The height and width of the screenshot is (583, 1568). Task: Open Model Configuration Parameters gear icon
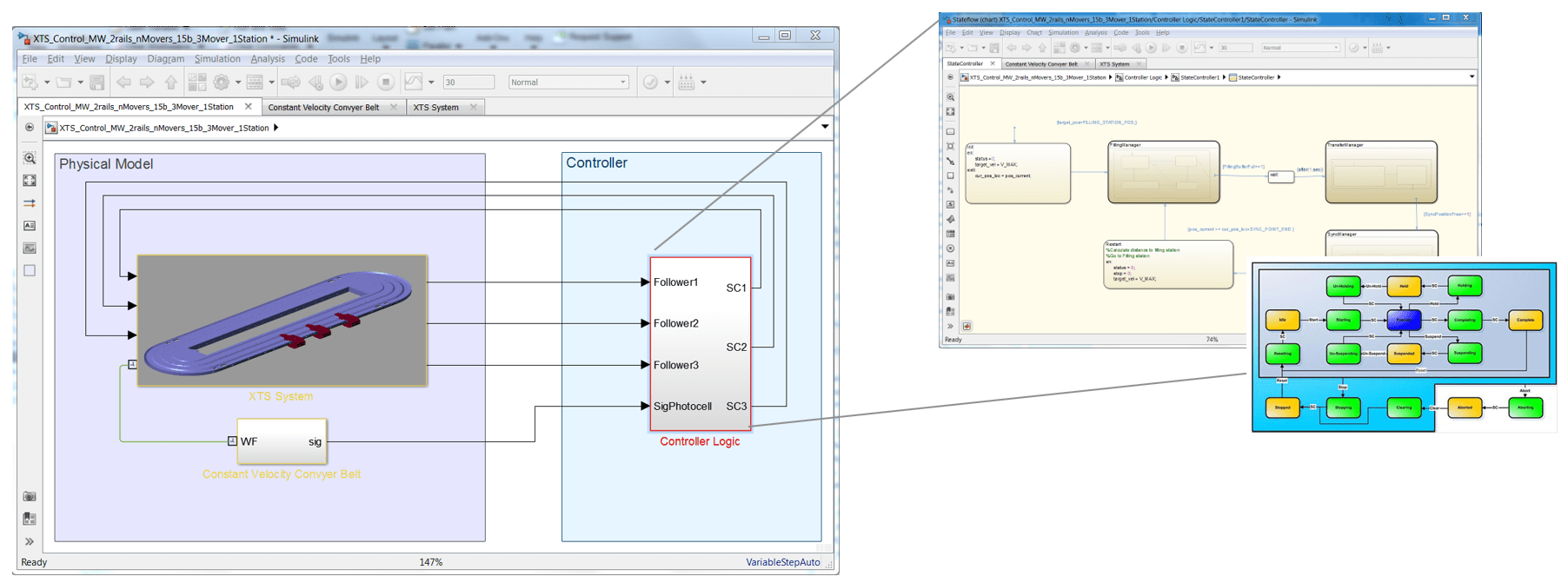pyautogui.click(x=222, y=82)
